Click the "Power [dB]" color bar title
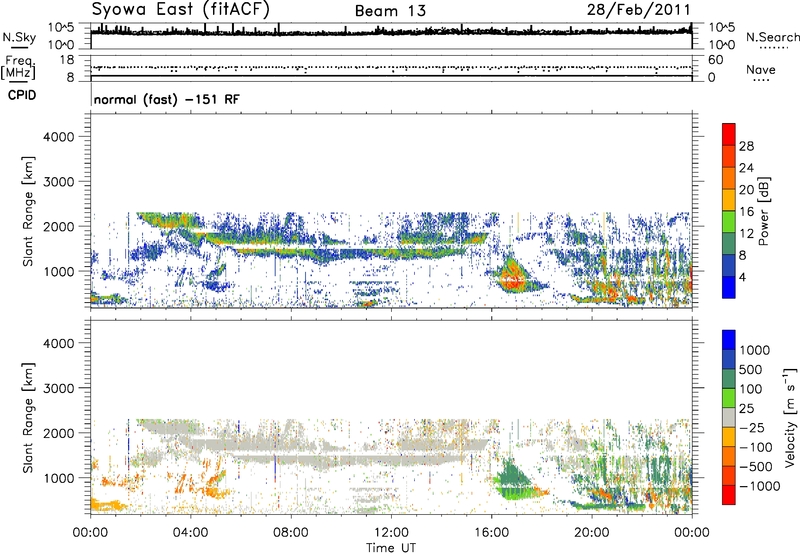 point(764,211)
